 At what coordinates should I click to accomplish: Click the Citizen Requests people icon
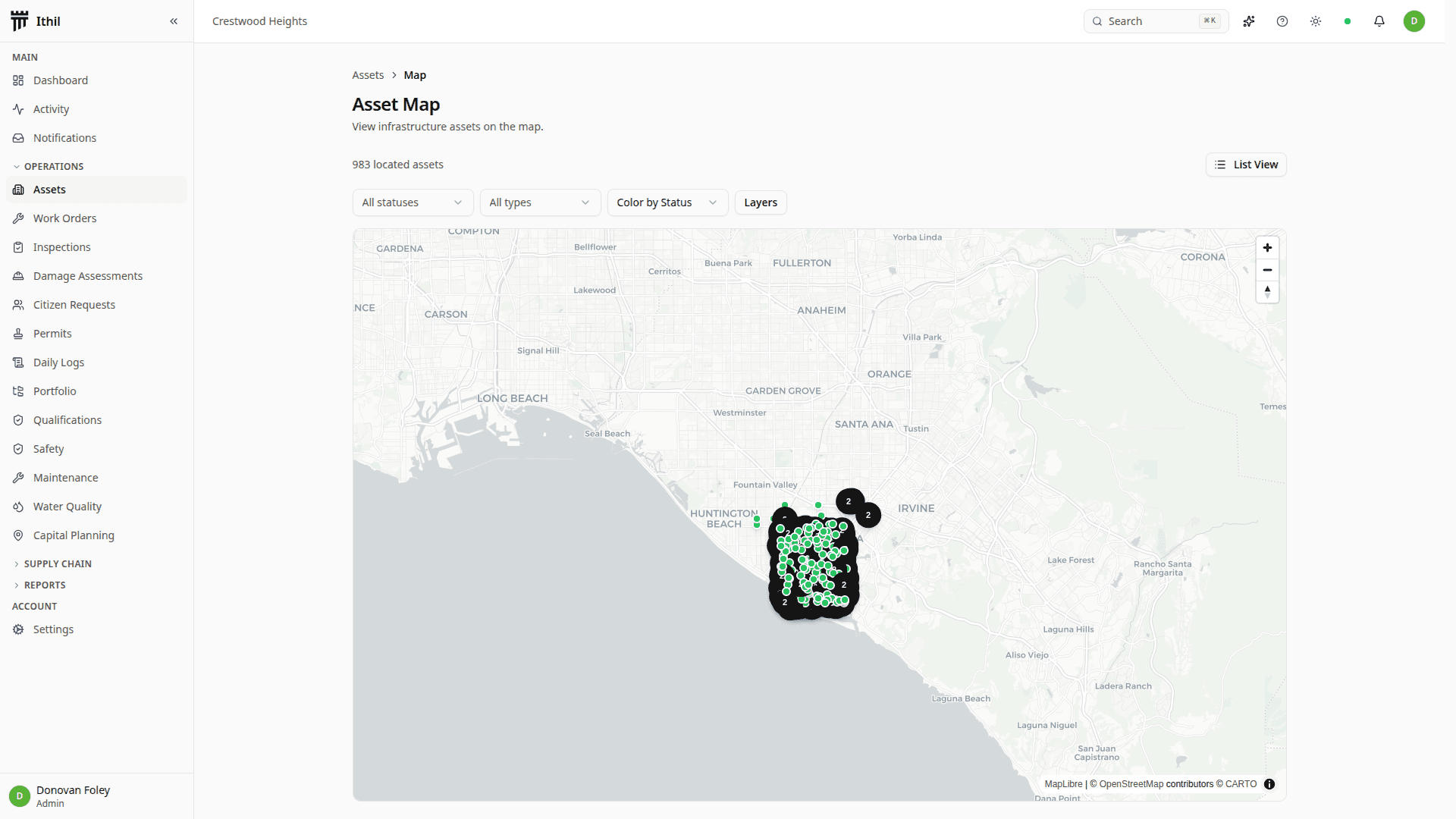click(18, 305)
